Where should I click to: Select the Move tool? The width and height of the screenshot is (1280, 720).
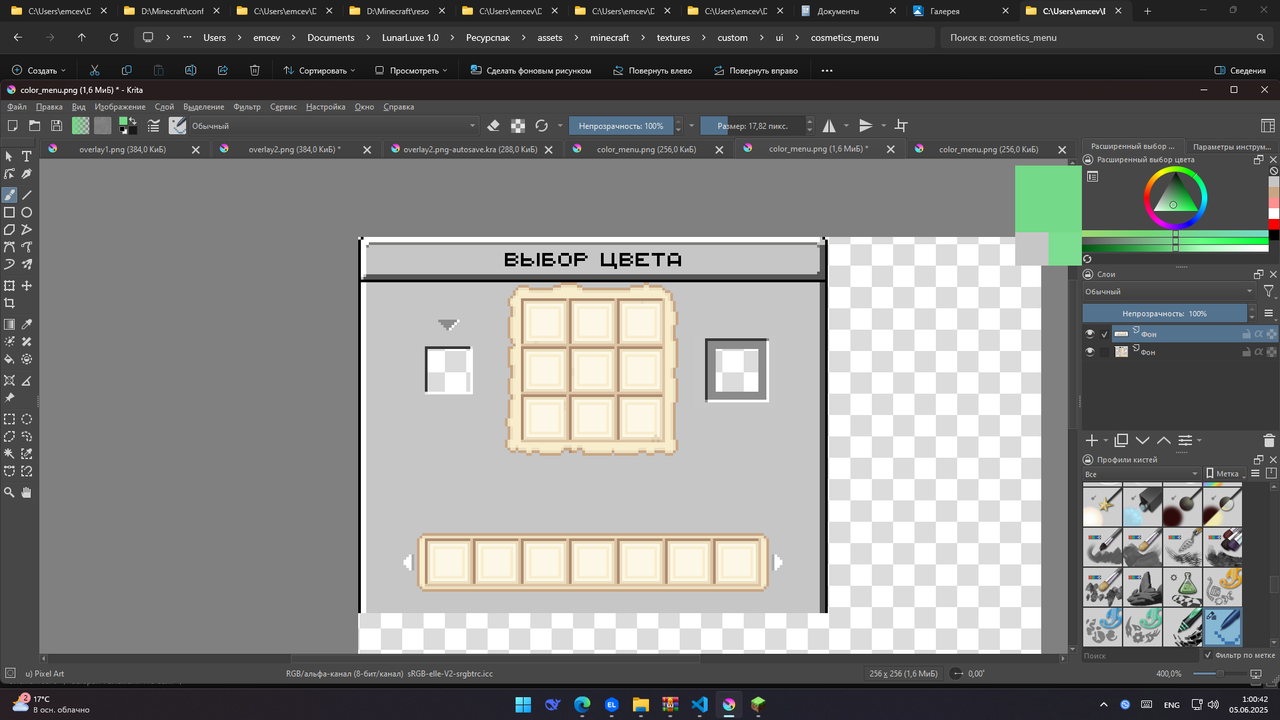click(x=27, y=286)
